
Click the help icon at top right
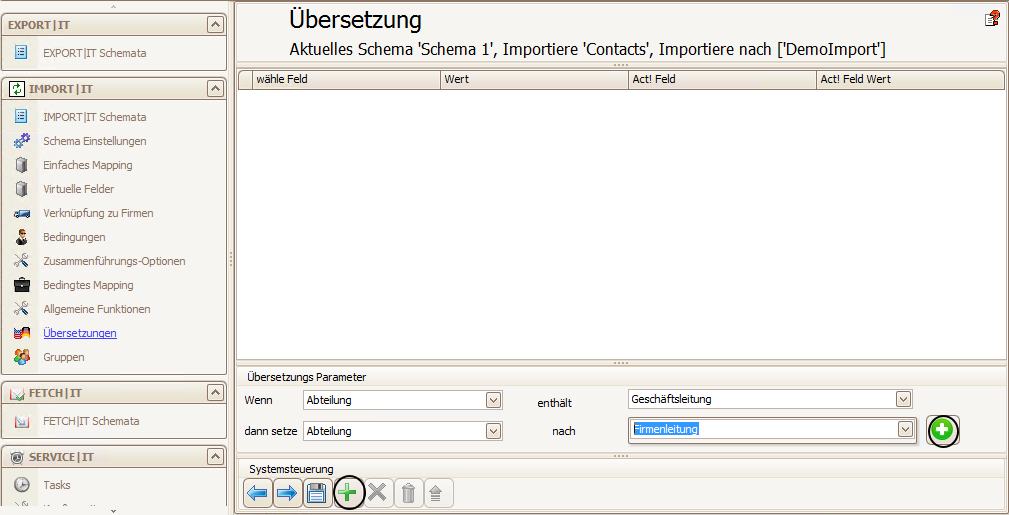992,19
